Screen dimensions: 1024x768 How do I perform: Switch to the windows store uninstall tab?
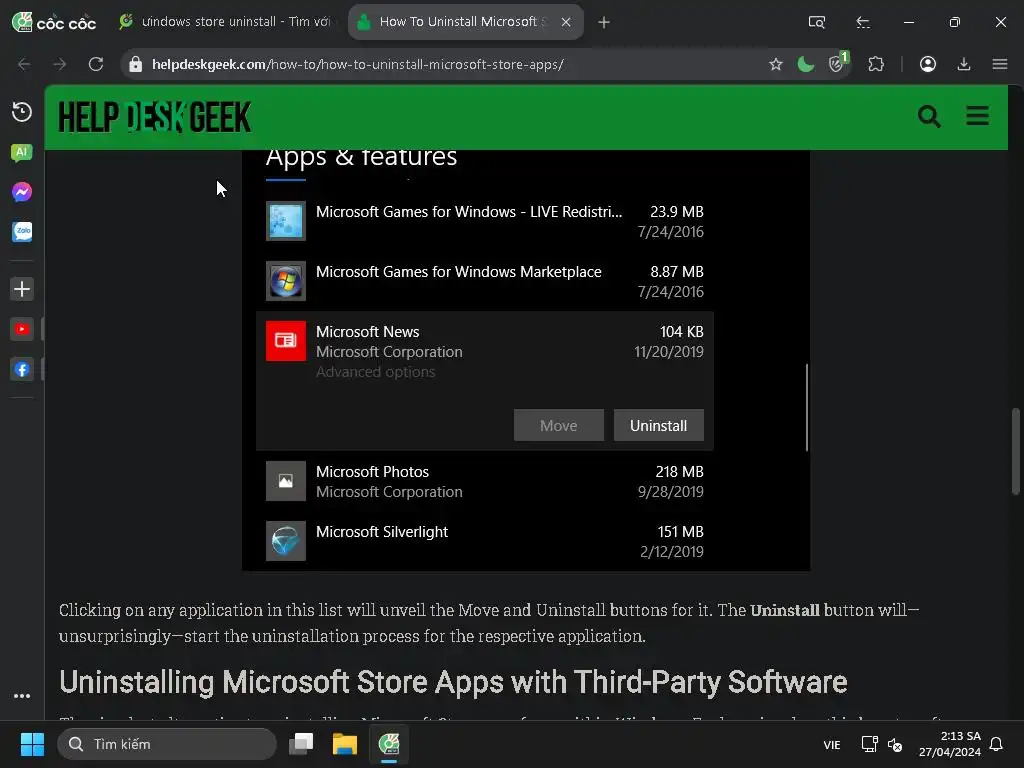coord(227,22)
